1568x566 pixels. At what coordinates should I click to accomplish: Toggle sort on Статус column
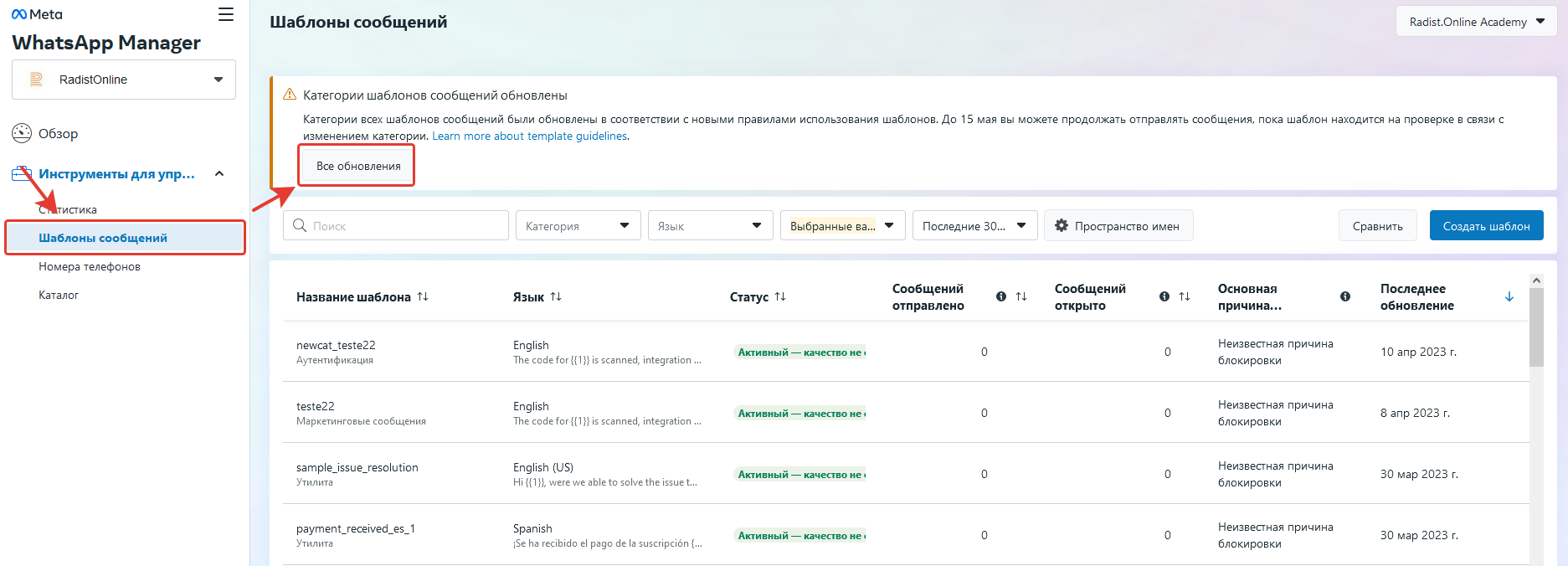[780, 296]
